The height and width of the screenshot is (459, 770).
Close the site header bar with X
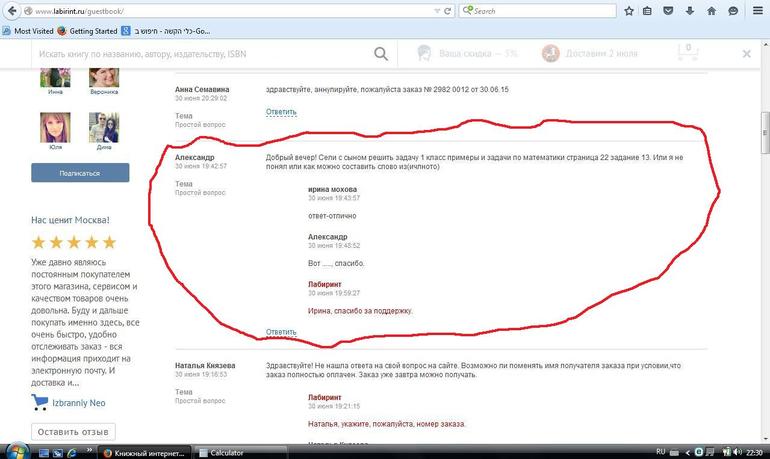click(746, 54)
